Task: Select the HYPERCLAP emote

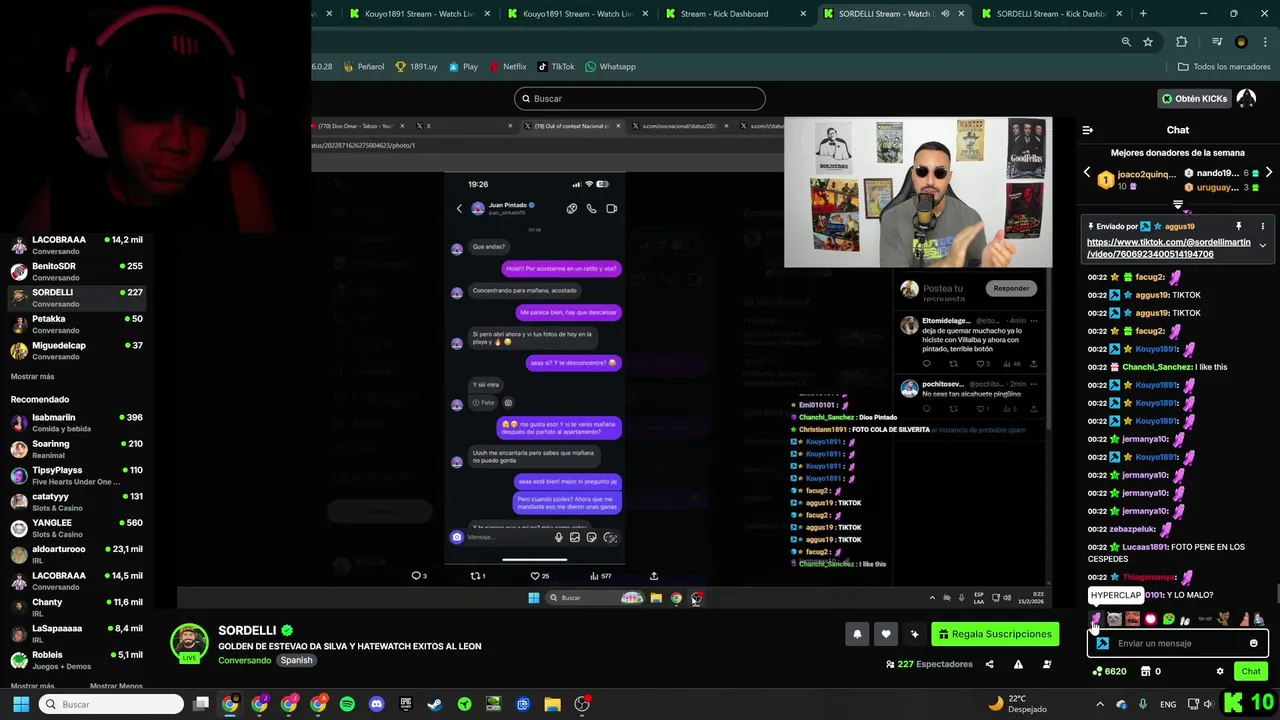Action: click(x=1096, y=620)
